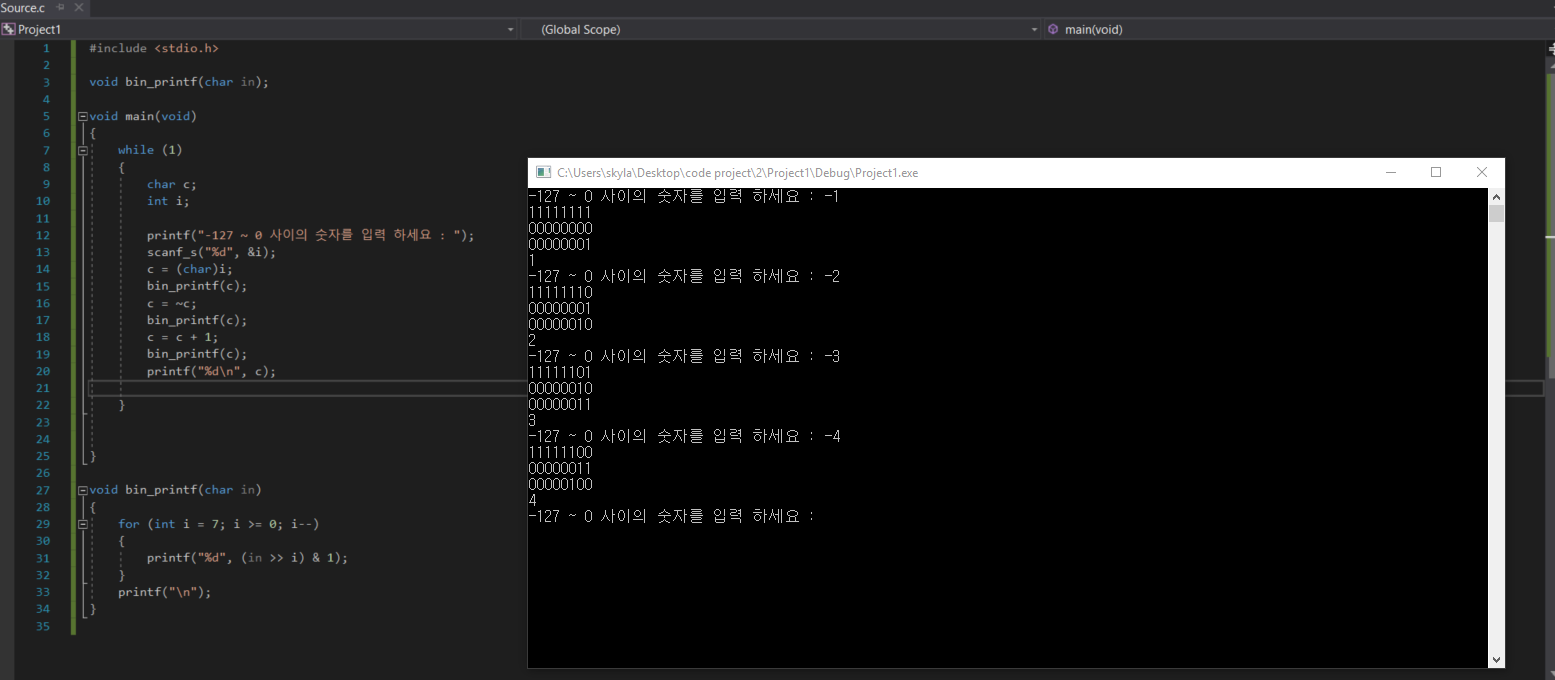Click the 'c = ~c;' line
Screen dimensions: 1555x680
172,303
